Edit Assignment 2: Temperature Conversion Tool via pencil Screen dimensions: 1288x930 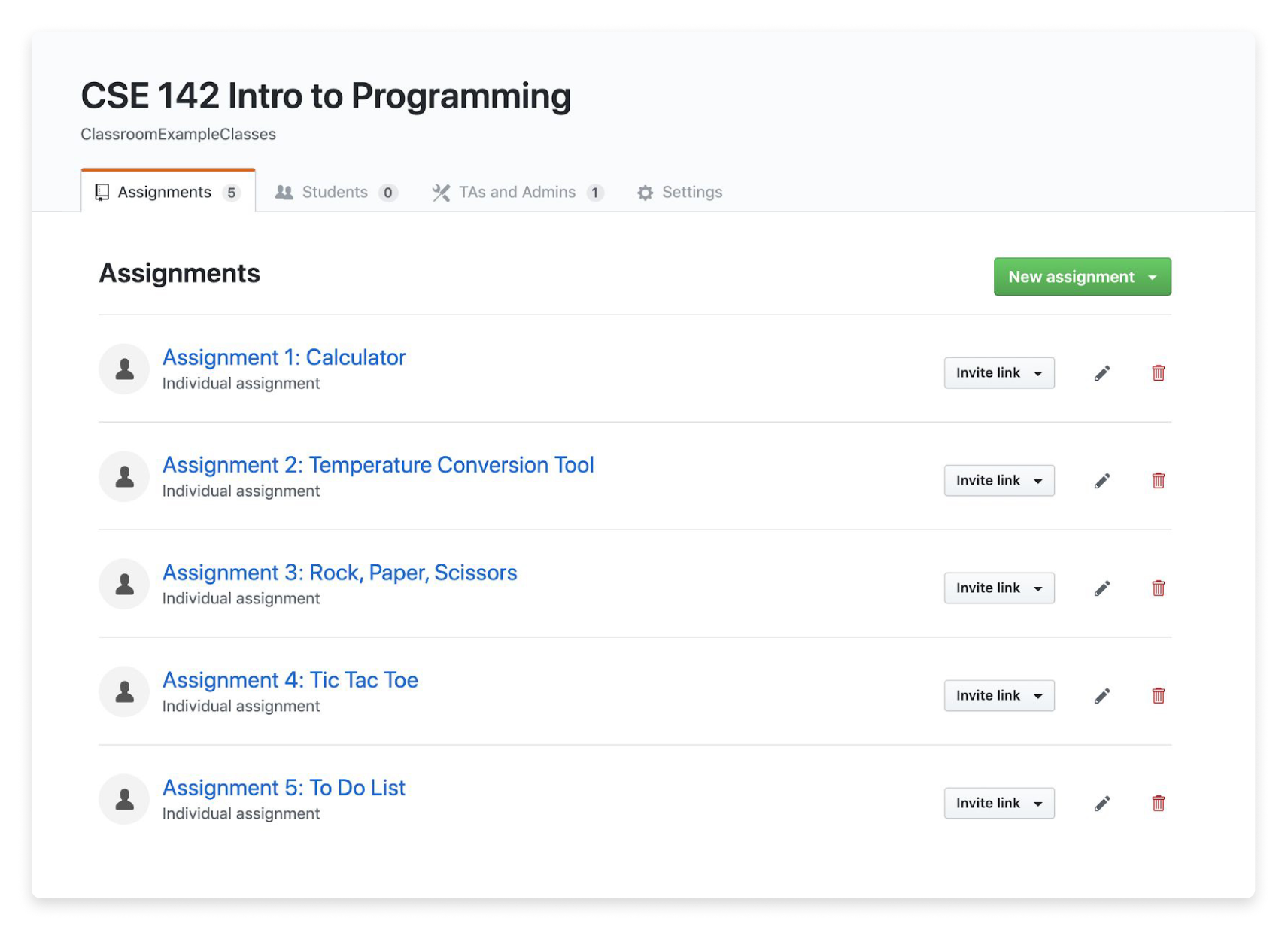(1101, 481)
